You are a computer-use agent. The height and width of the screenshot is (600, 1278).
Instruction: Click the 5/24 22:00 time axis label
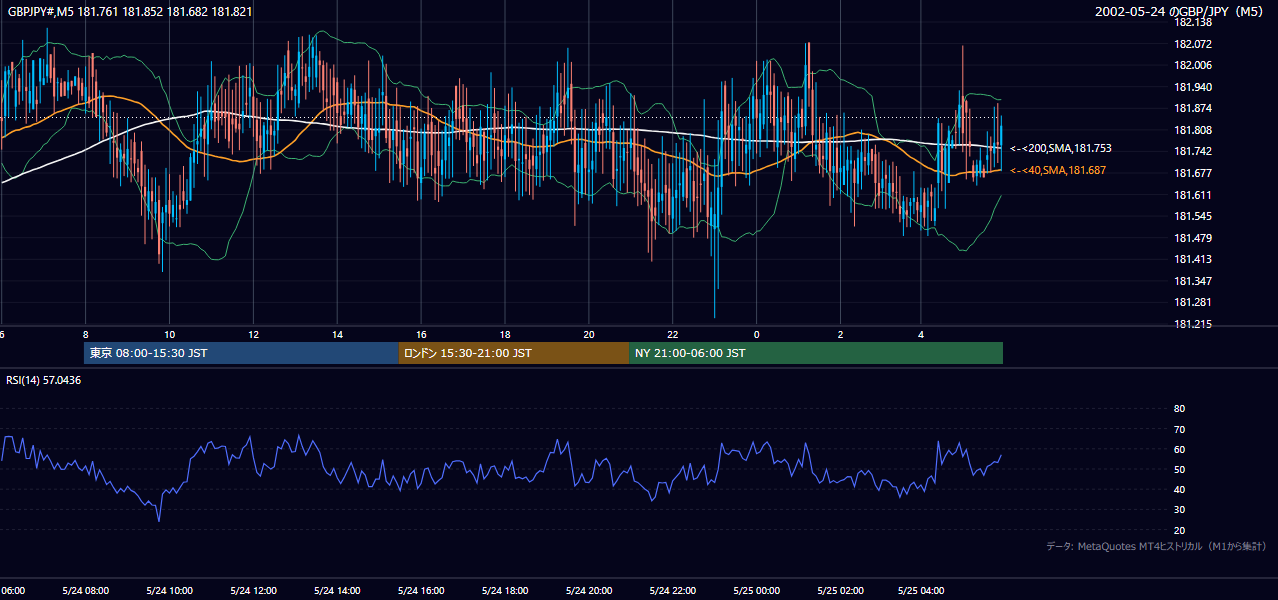pos(673,591)
